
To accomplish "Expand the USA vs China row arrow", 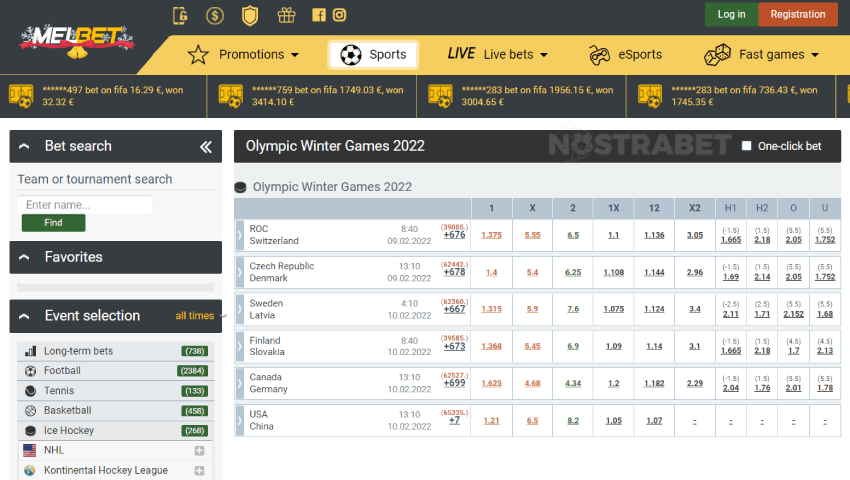I will coord(239,420).
